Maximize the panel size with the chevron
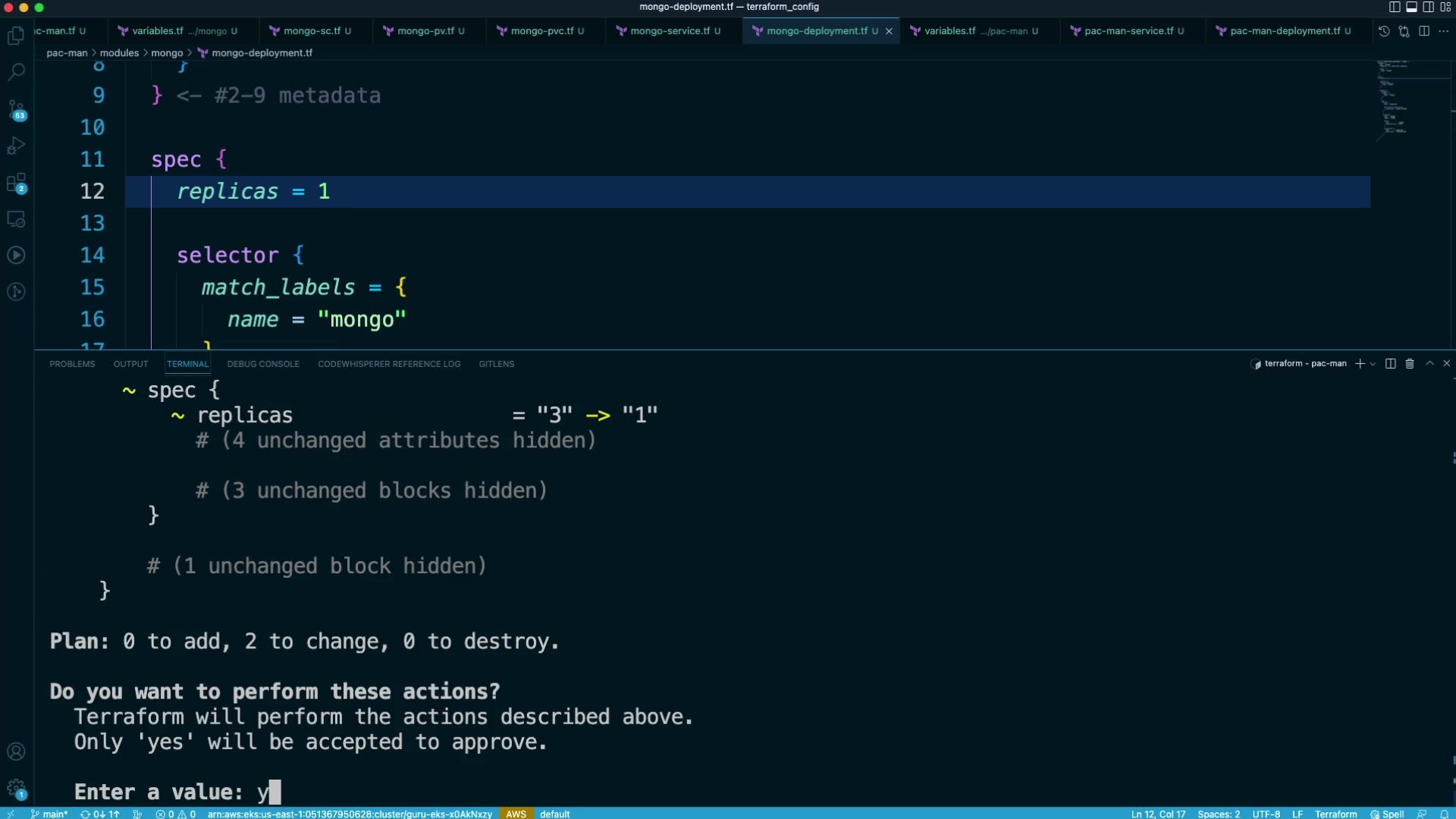The width and height of the screenshot is (1456, 819). (1429, 364)
